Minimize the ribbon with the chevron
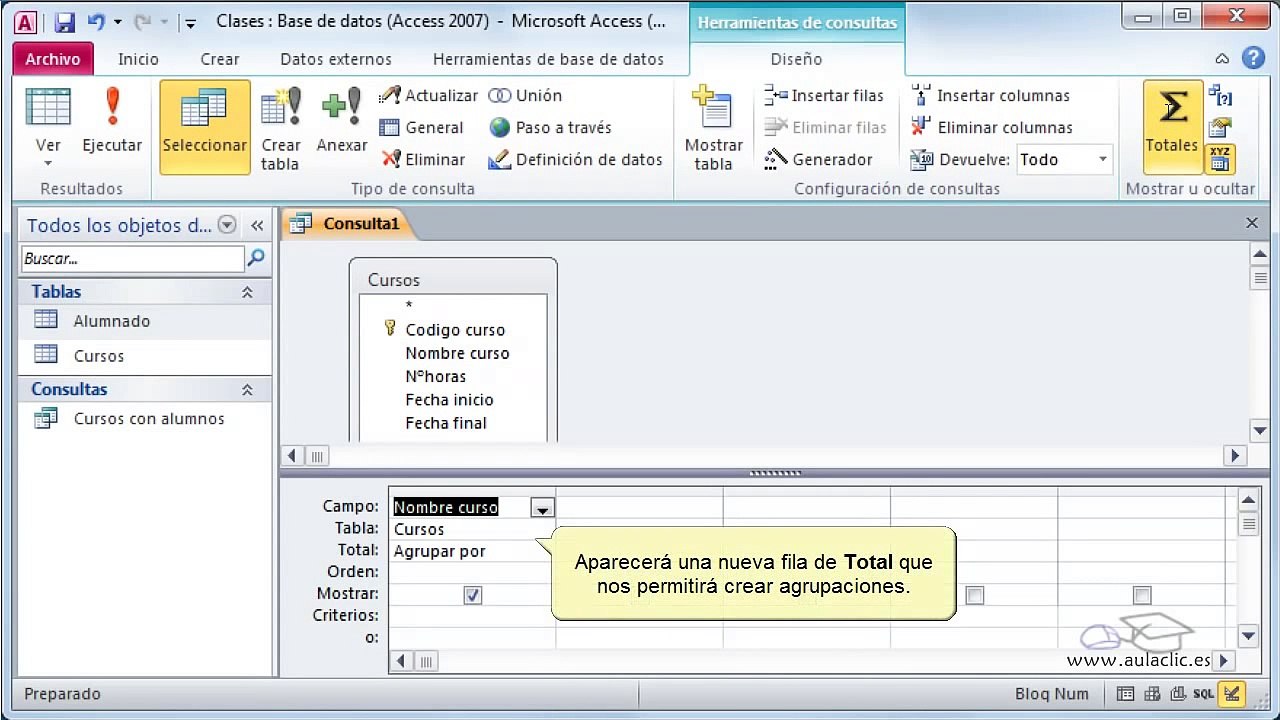Screen dimensions: 1280x720 point(1222,59)
